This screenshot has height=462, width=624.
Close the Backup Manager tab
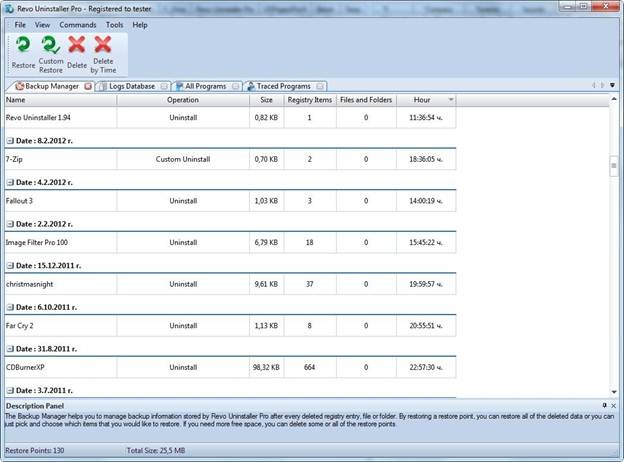[x=88, y=87]
